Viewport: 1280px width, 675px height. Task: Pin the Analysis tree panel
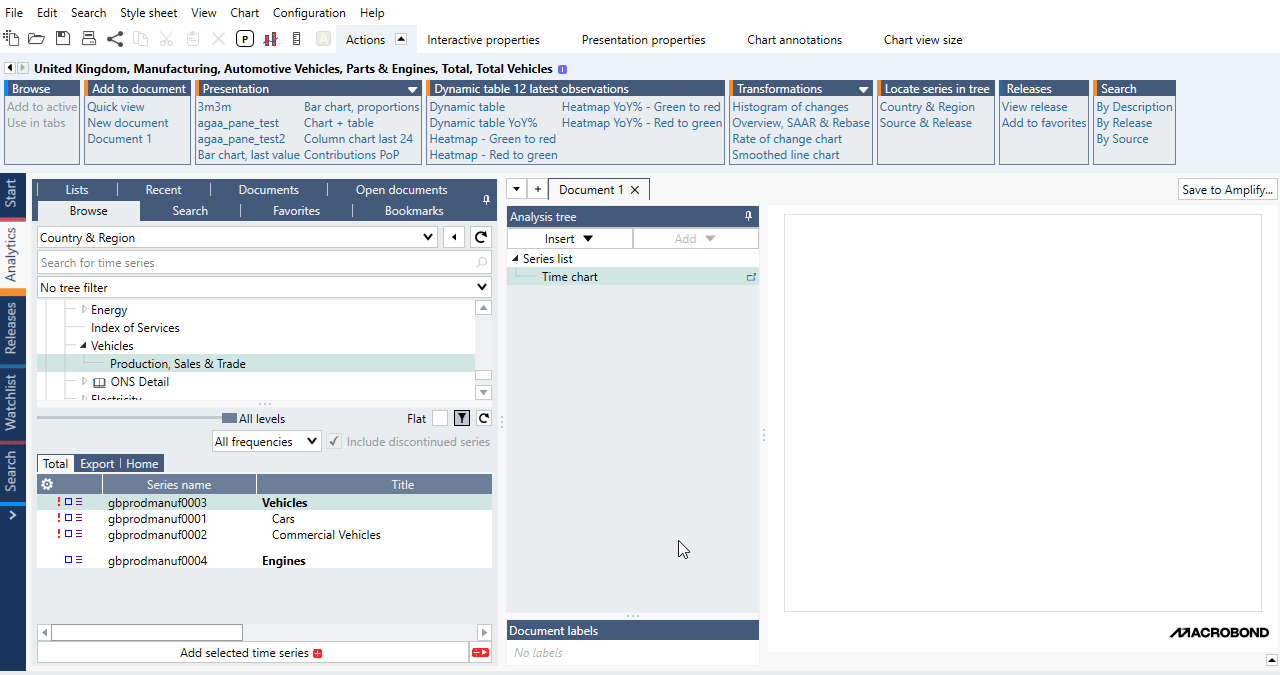(x=748, y=217)
